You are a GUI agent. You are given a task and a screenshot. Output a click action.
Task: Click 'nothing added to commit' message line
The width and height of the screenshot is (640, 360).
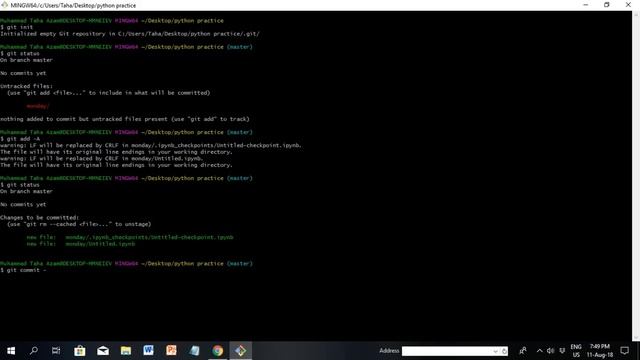coord(125,119)
